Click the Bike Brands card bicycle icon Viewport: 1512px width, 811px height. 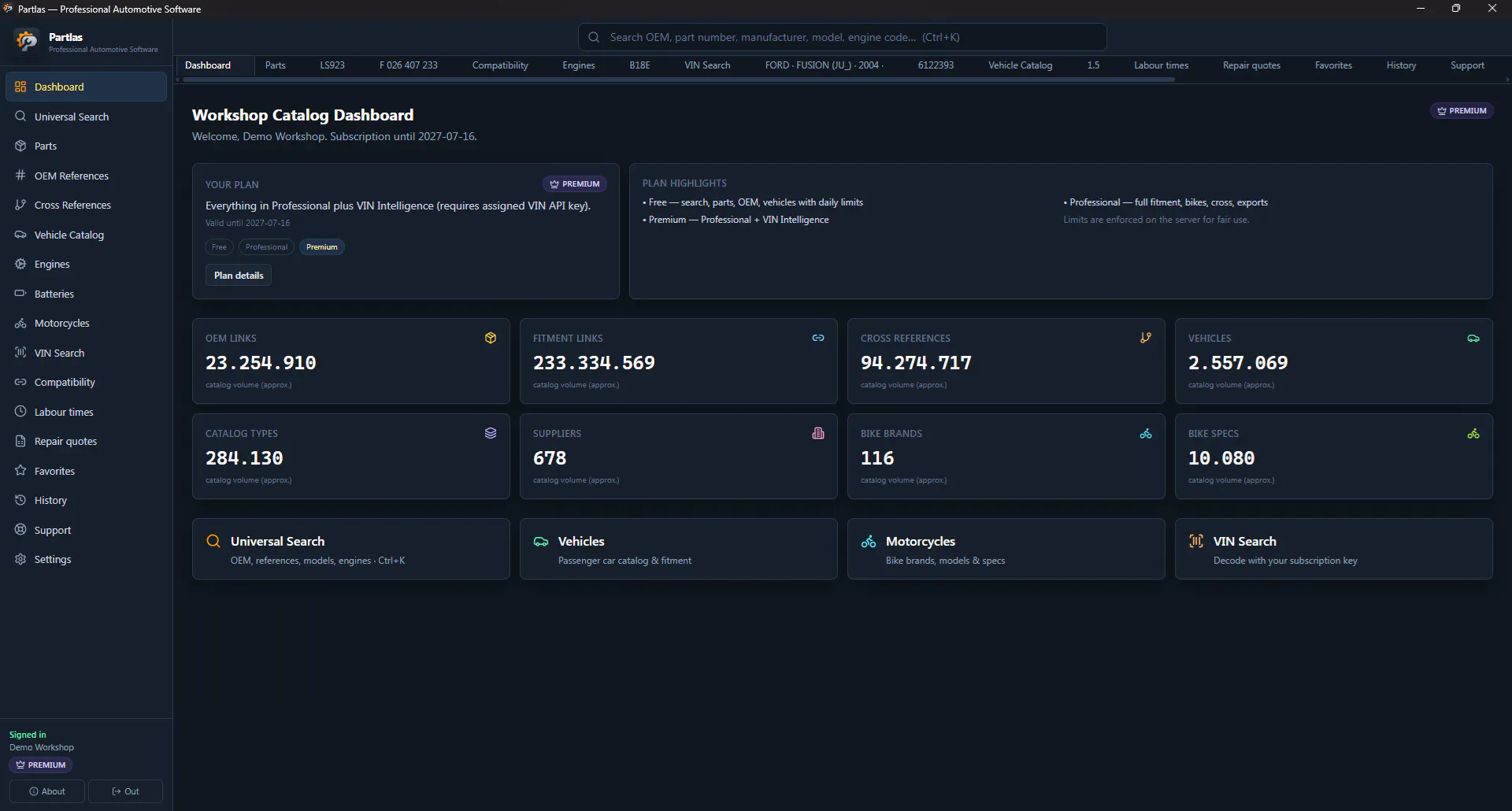tap(1146, 434)
